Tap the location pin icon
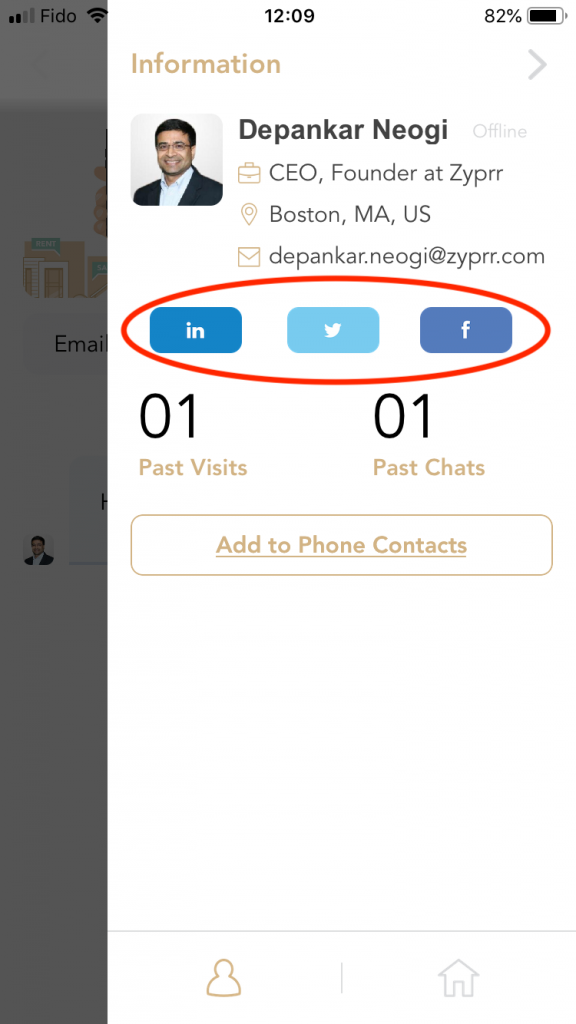Image resolution: width=576 pixels, height=1024 pixels. click(x=249, y=214)
